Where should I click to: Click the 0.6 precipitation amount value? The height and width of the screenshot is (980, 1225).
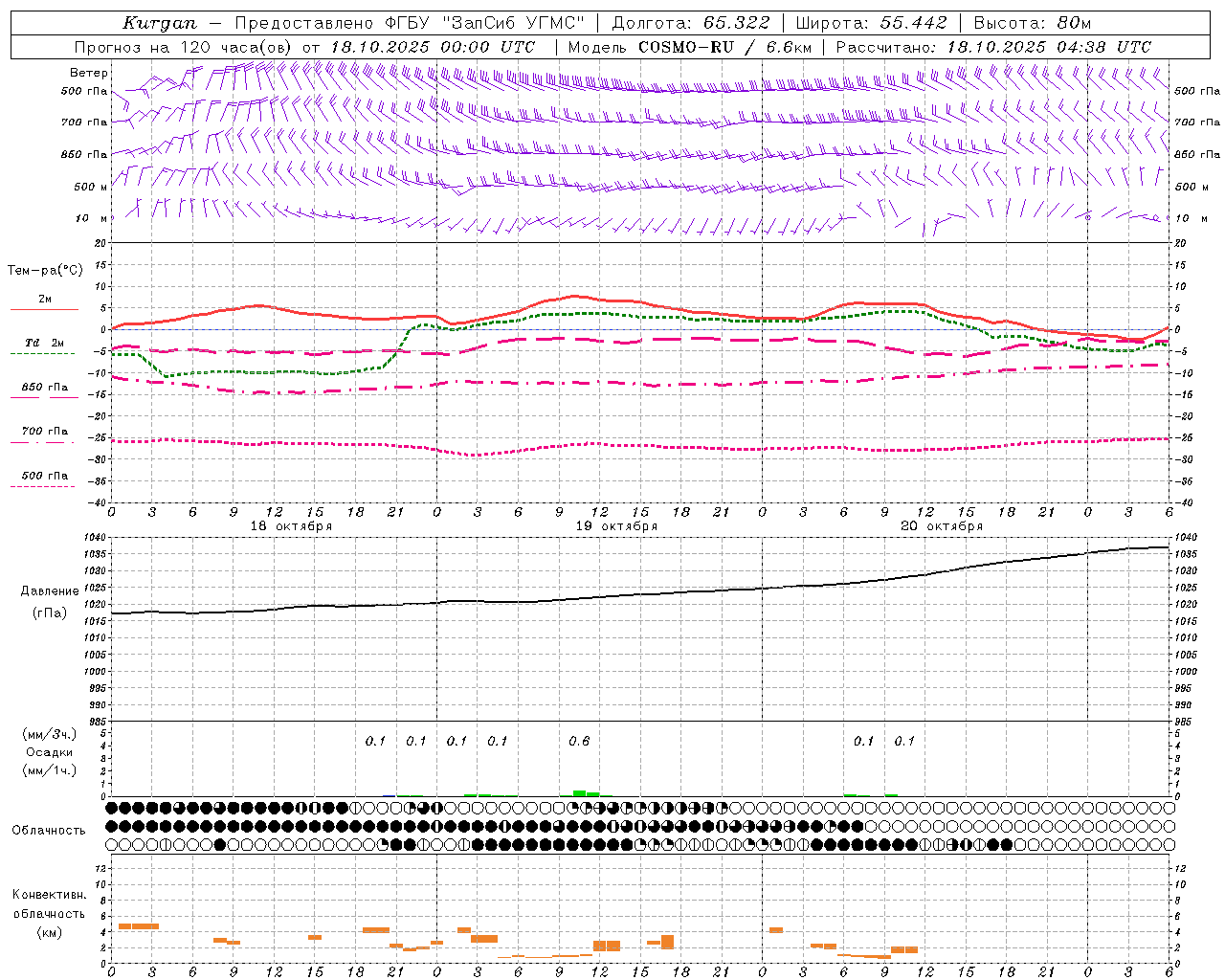coord(579,742)
